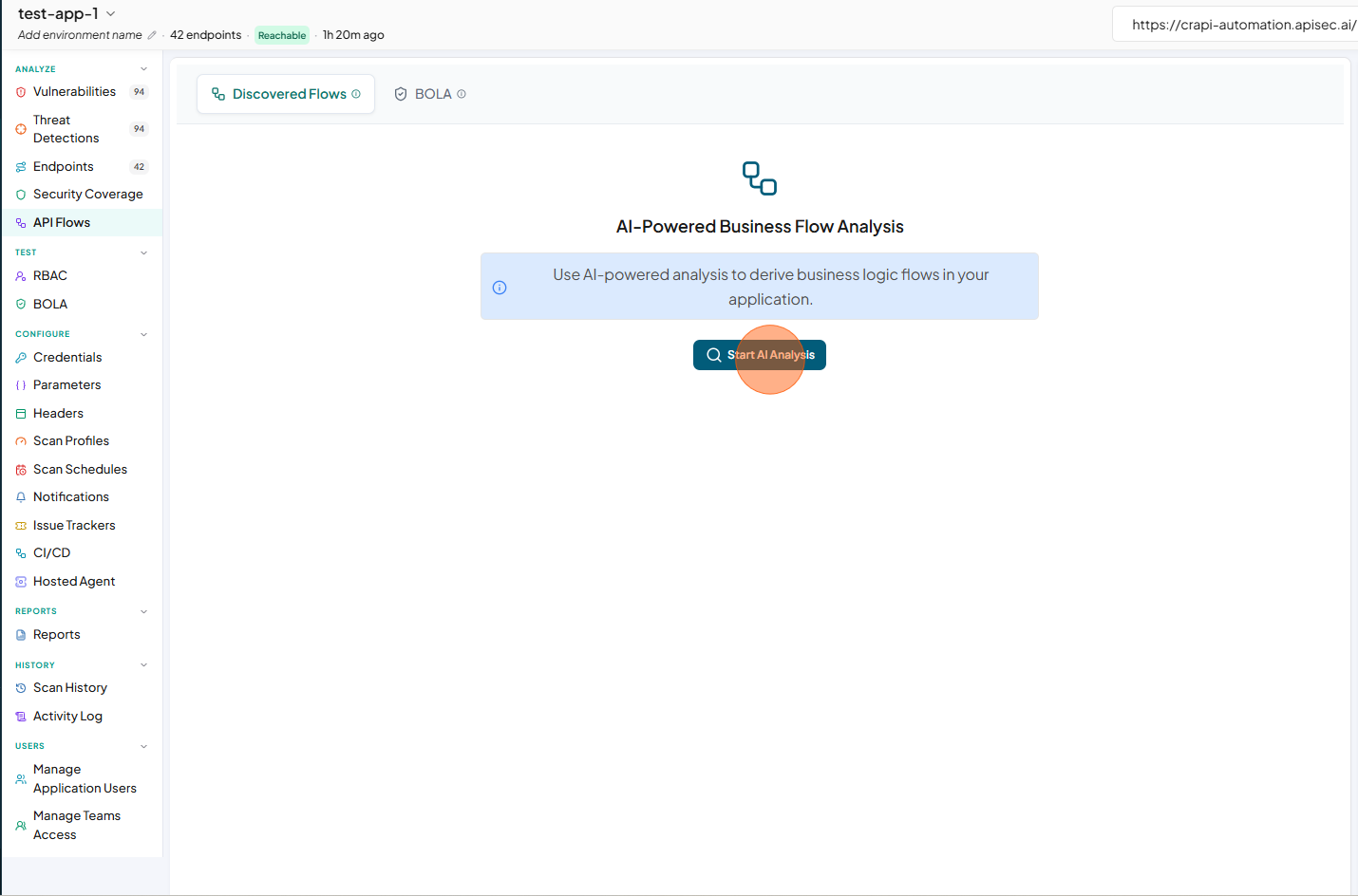The height and width of the screenshot is (896, 1358).
Task: Switch to the BOLA tab at top
Action: (430, 94)
